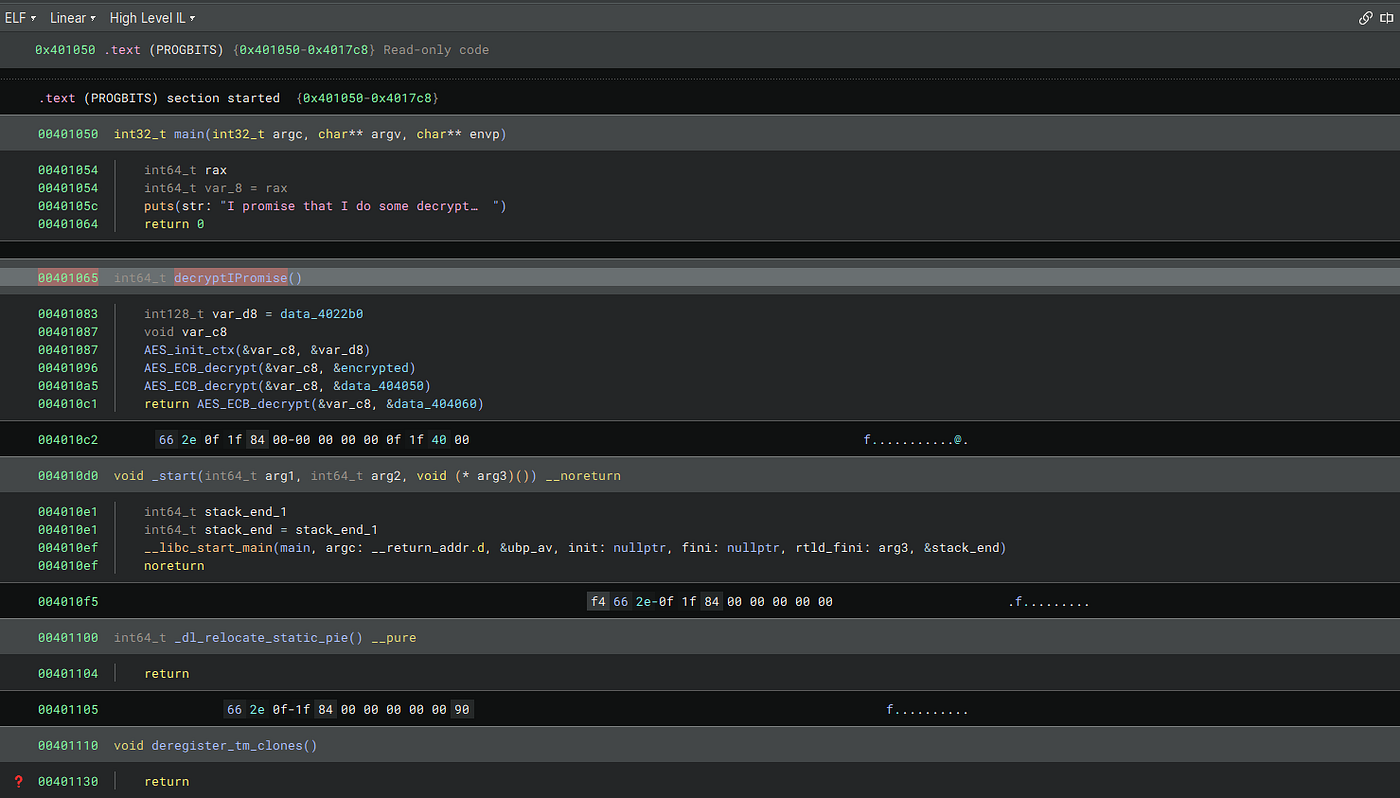The height and width of the screenshot is (798, 1400).
Task: Click the puts call in main
Action: coord(159,206)
